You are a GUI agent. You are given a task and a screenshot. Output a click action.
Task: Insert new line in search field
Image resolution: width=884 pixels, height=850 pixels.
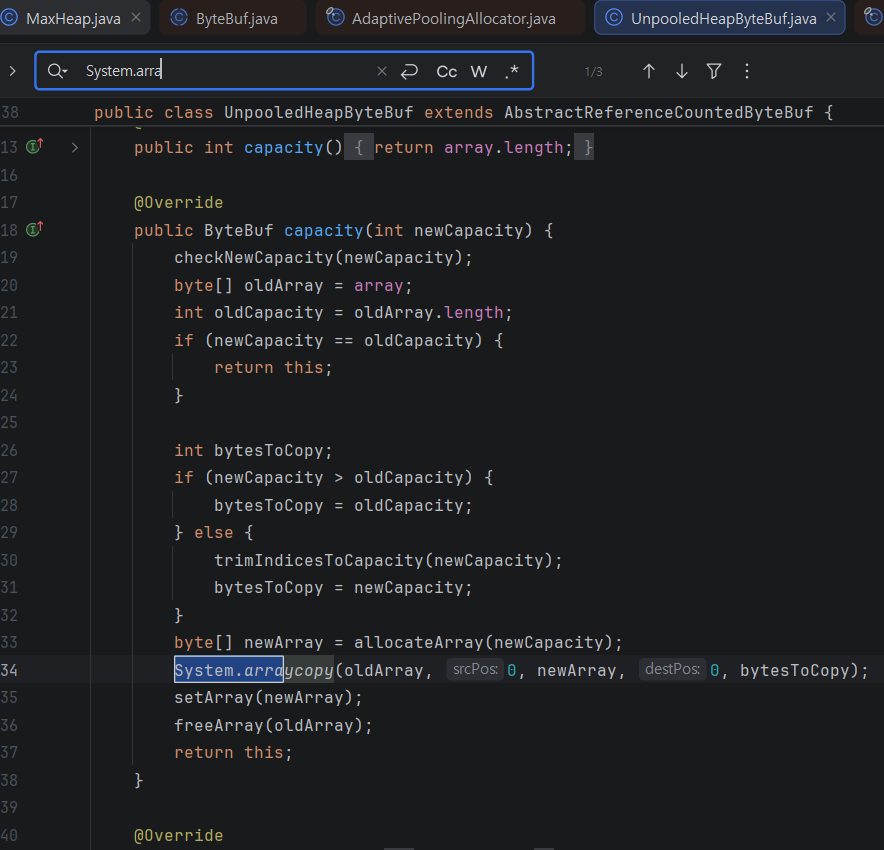(409, 71)
